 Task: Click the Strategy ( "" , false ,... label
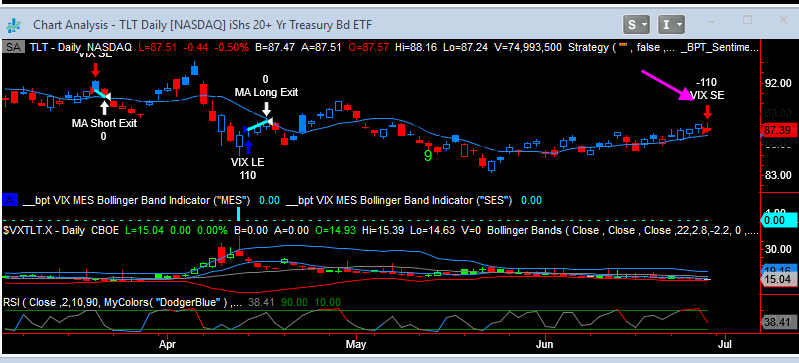pos(622,47)
